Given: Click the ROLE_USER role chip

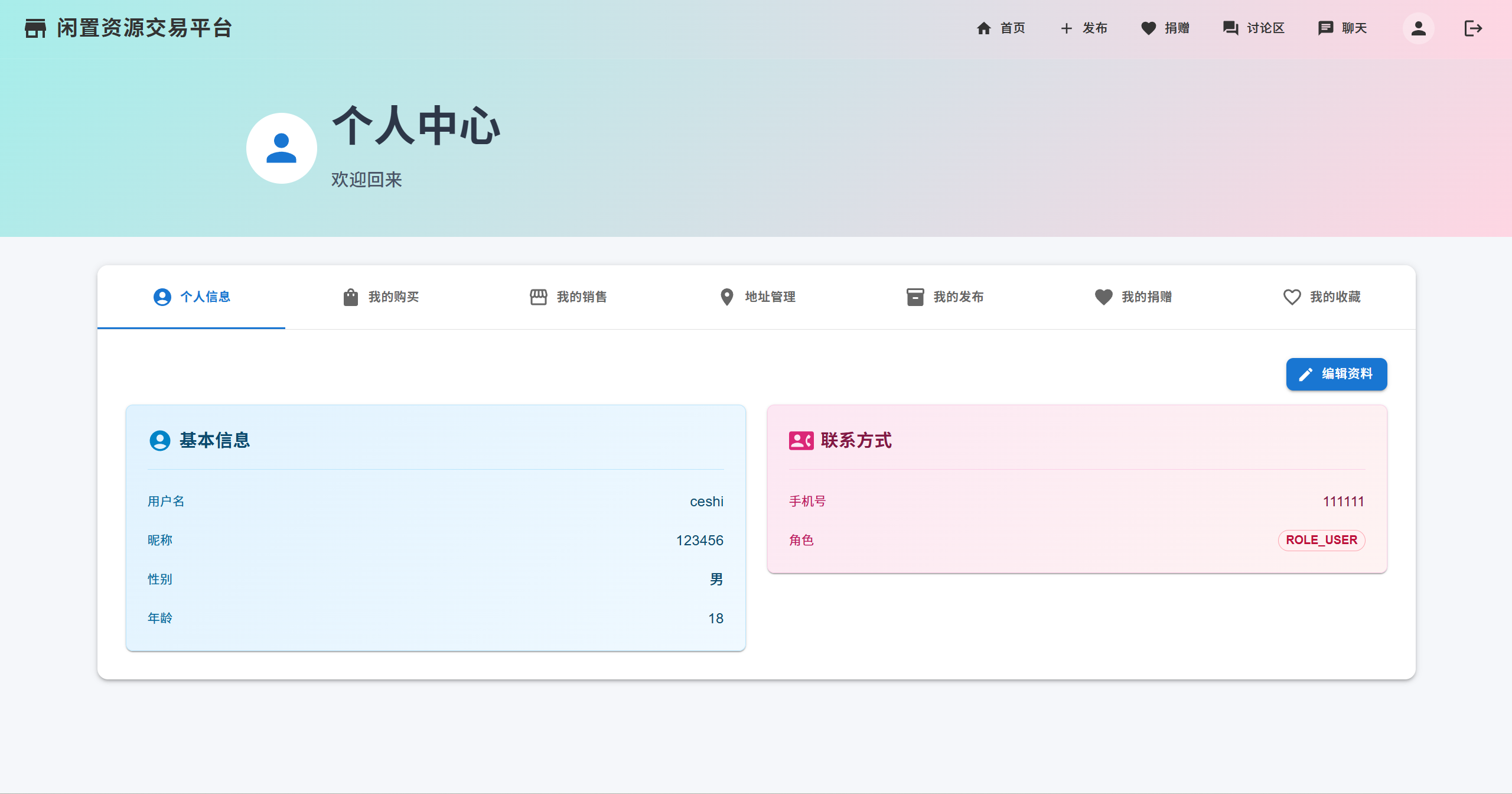Looking at the screenshot, I should 1321,540.
